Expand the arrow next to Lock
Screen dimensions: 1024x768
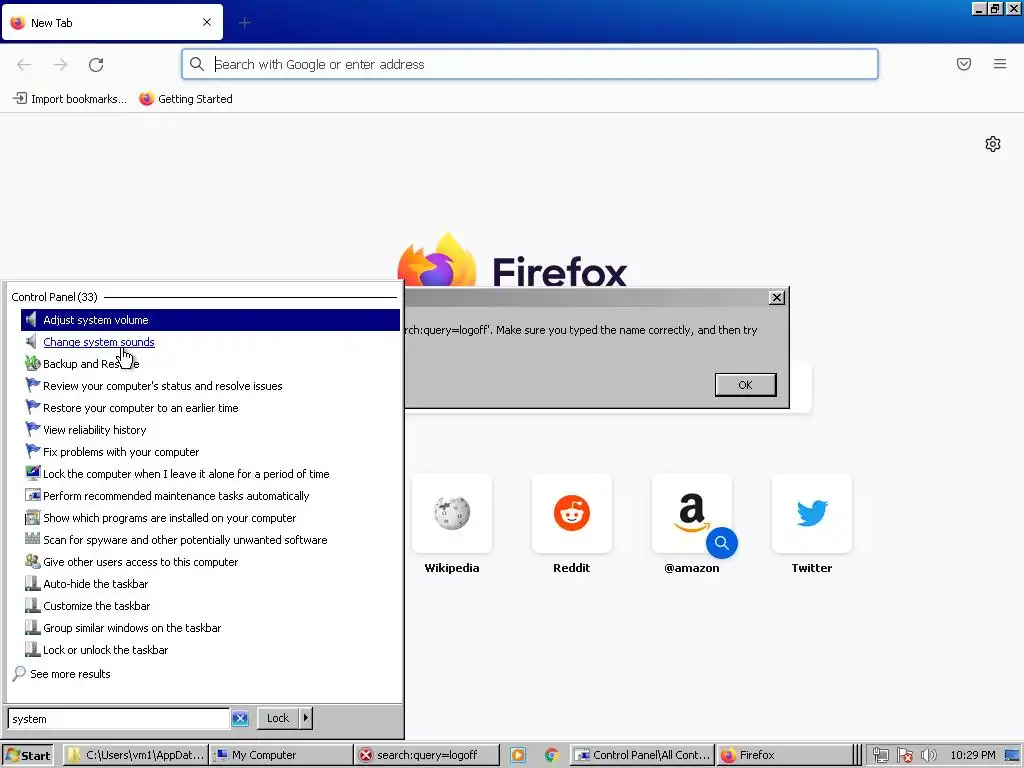pyautogui.click(x=306, y=718)
